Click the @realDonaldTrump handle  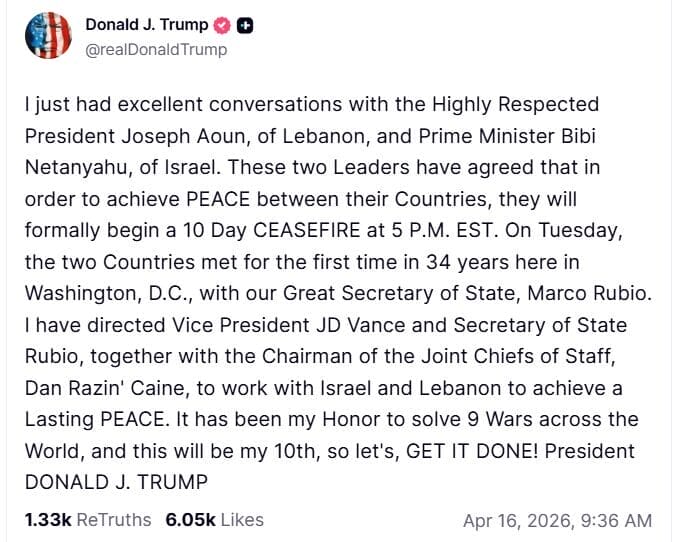pyautogui.click(x=156, y=49)
